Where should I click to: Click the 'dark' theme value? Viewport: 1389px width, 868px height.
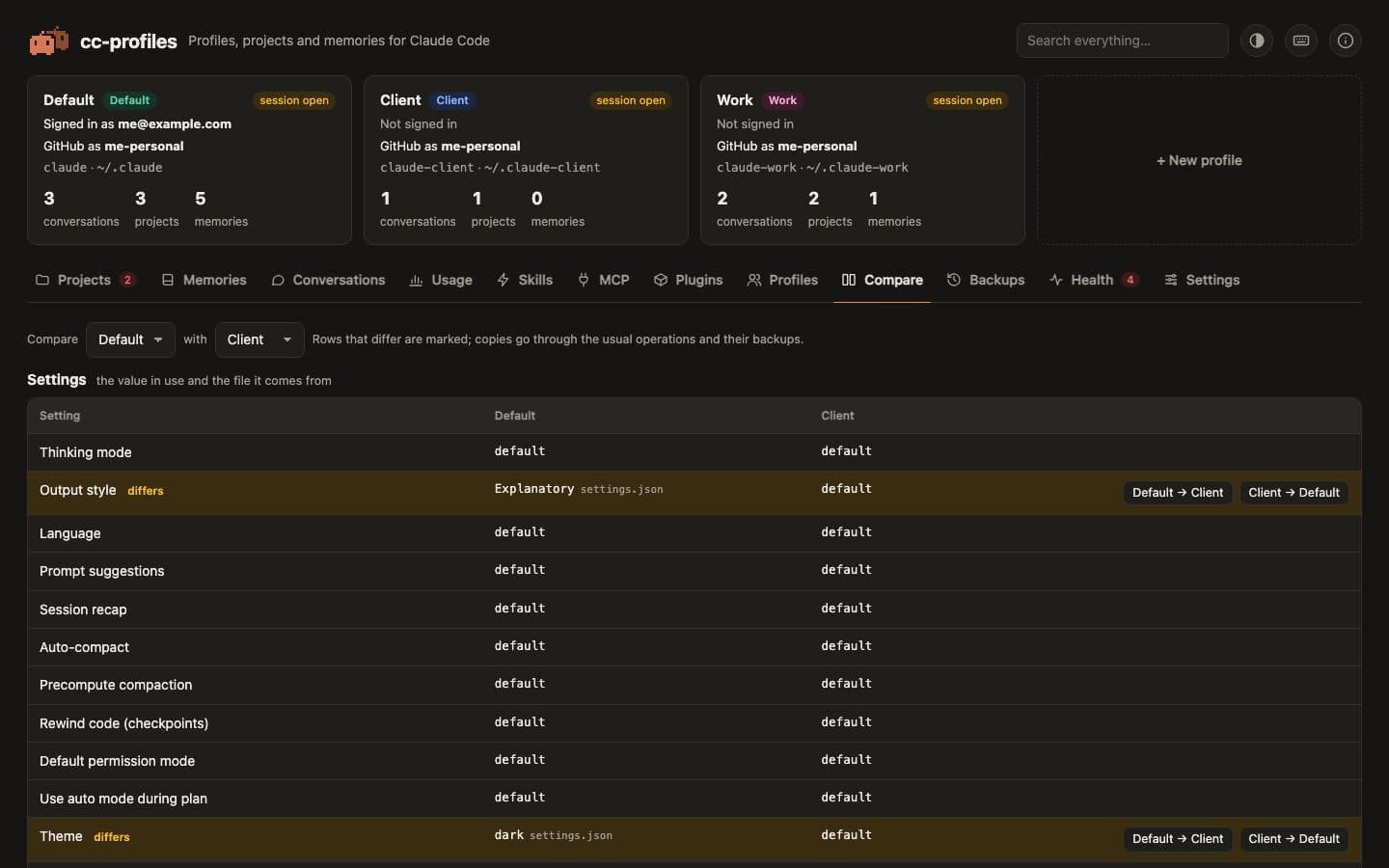[509, 835]
